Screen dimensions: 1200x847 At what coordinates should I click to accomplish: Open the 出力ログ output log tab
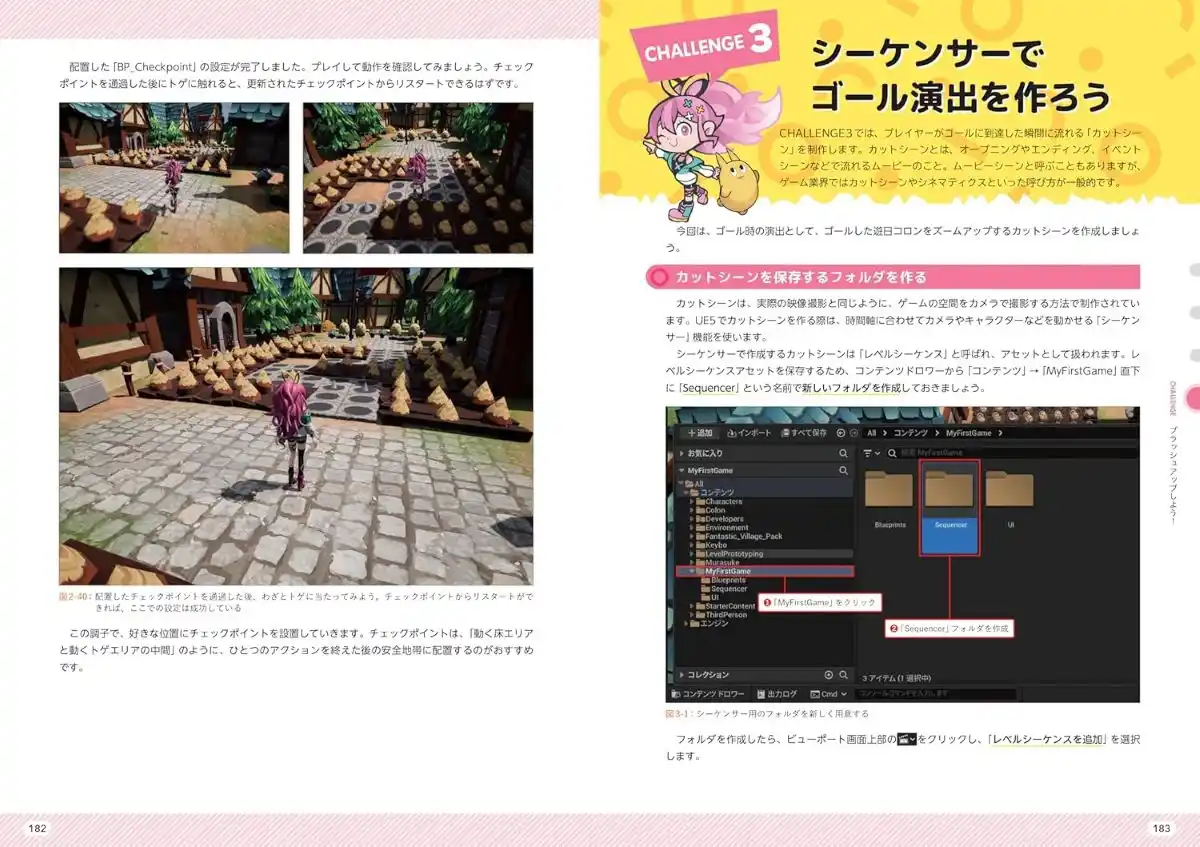tap(777, 694)
